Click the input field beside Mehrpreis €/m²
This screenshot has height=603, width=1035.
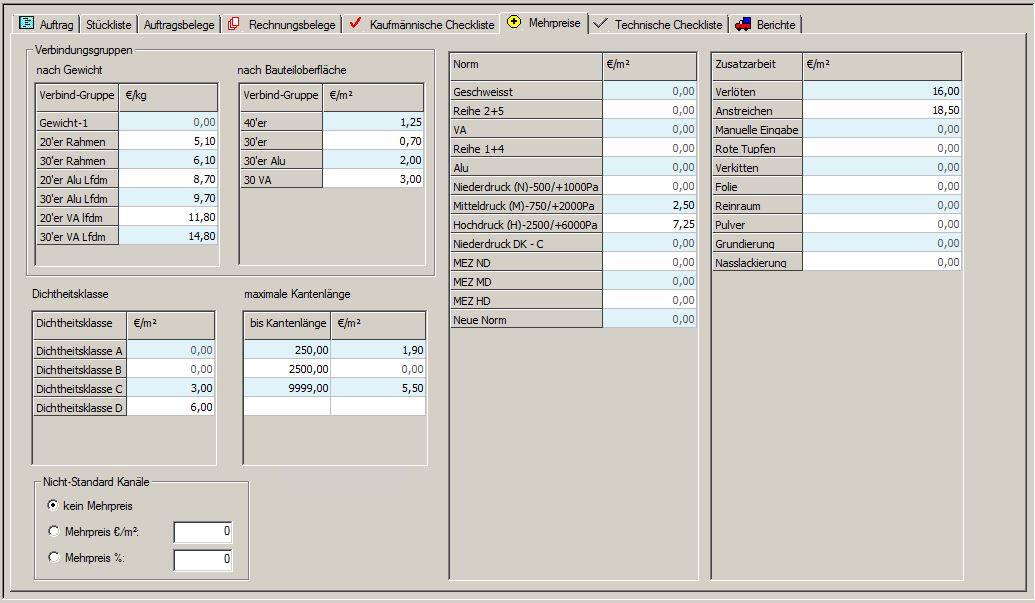click(x=202, y=532)
